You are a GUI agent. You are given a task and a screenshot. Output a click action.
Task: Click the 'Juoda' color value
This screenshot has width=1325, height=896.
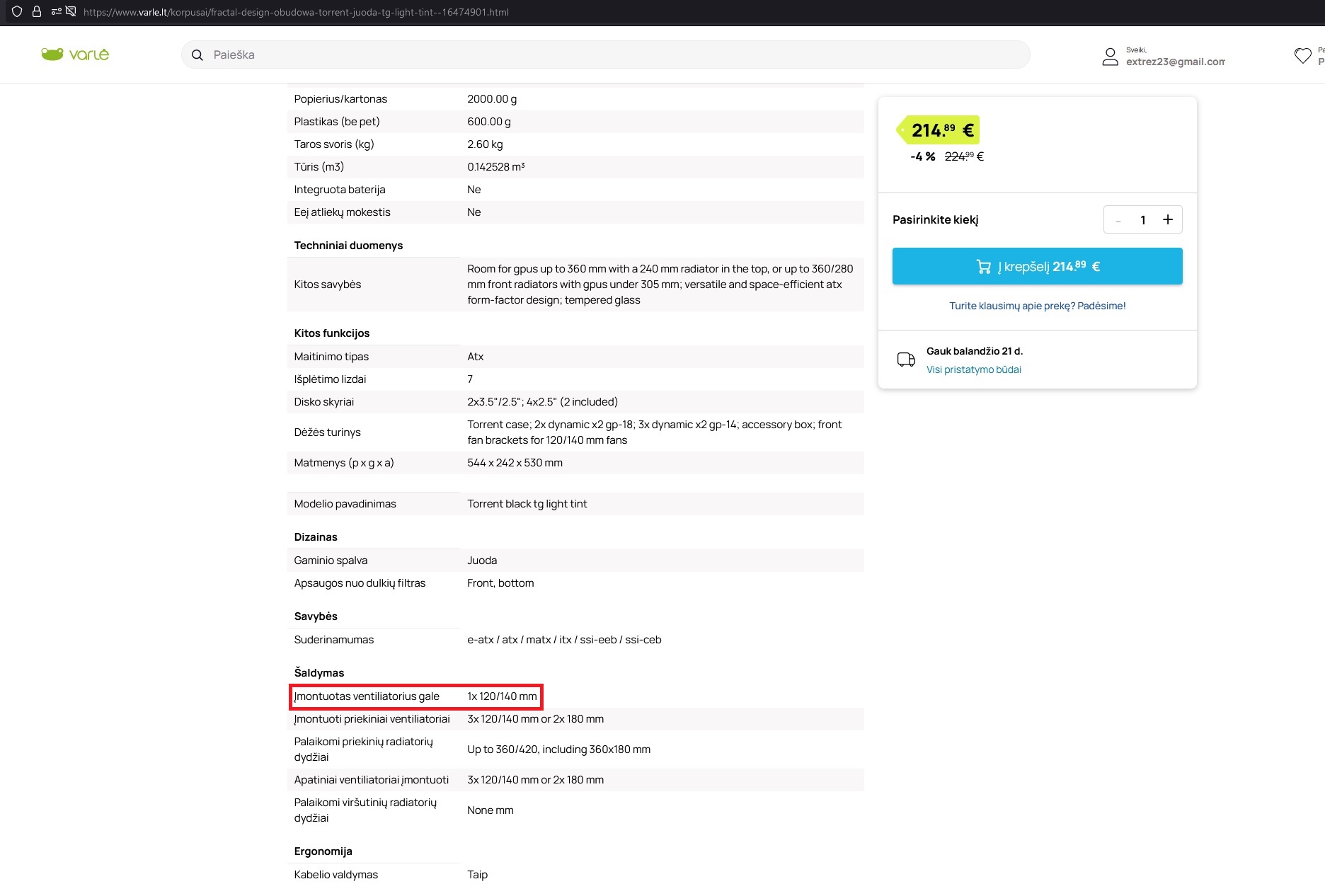click(482, 561)
